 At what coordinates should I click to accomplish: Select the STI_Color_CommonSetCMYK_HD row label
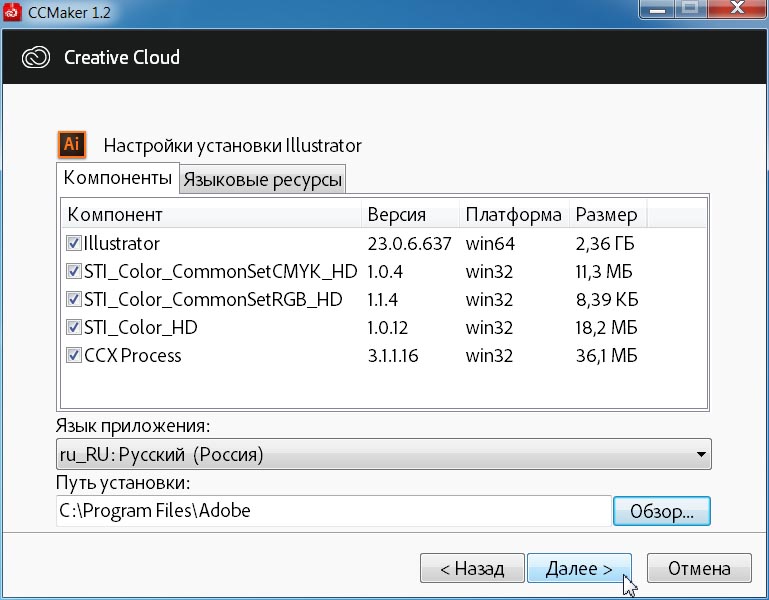tap(221, 271)
